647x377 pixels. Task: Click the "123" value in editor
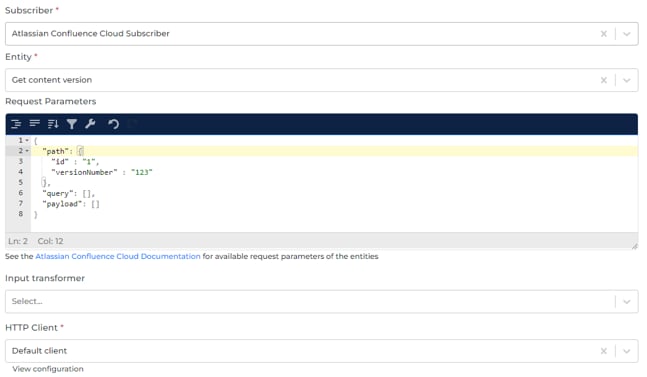coord(142,172)
